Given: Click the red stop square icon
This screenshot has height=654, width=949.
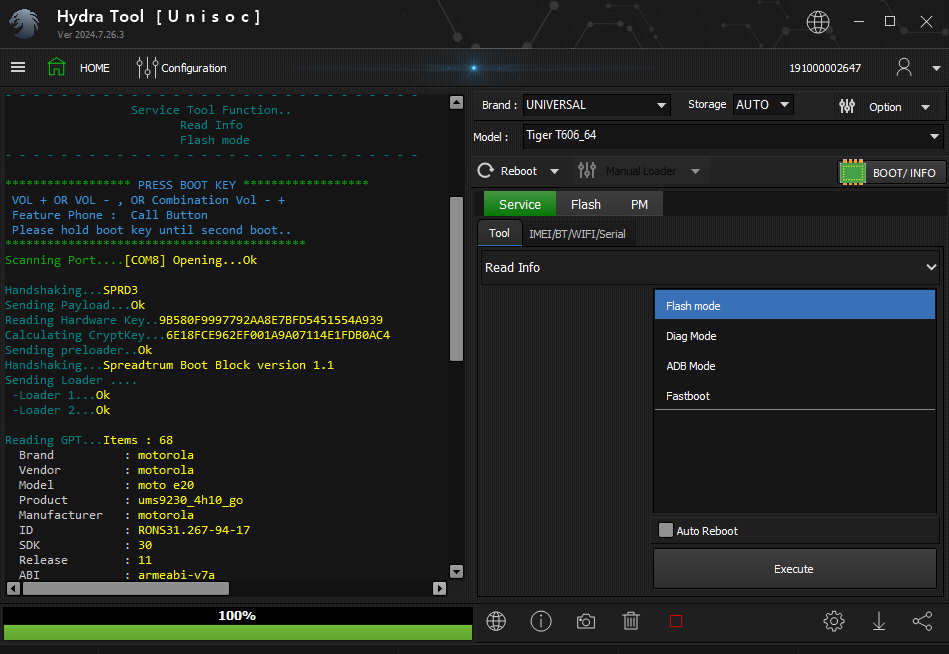Looking at the screenshot, I should (x=676, y=621).
